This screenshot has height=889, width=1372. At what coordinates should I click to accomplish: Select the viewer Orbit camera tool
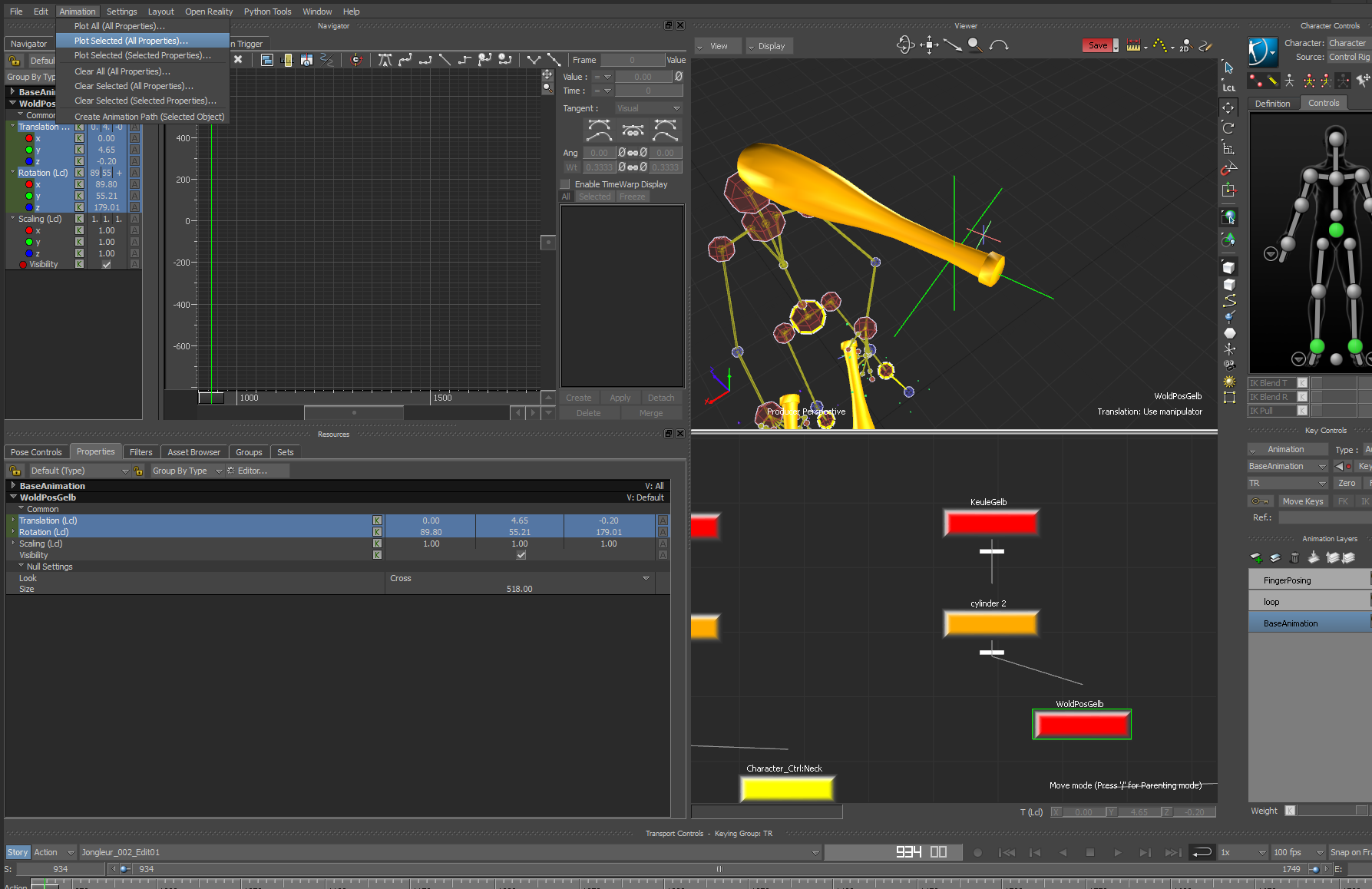point(905,45)
